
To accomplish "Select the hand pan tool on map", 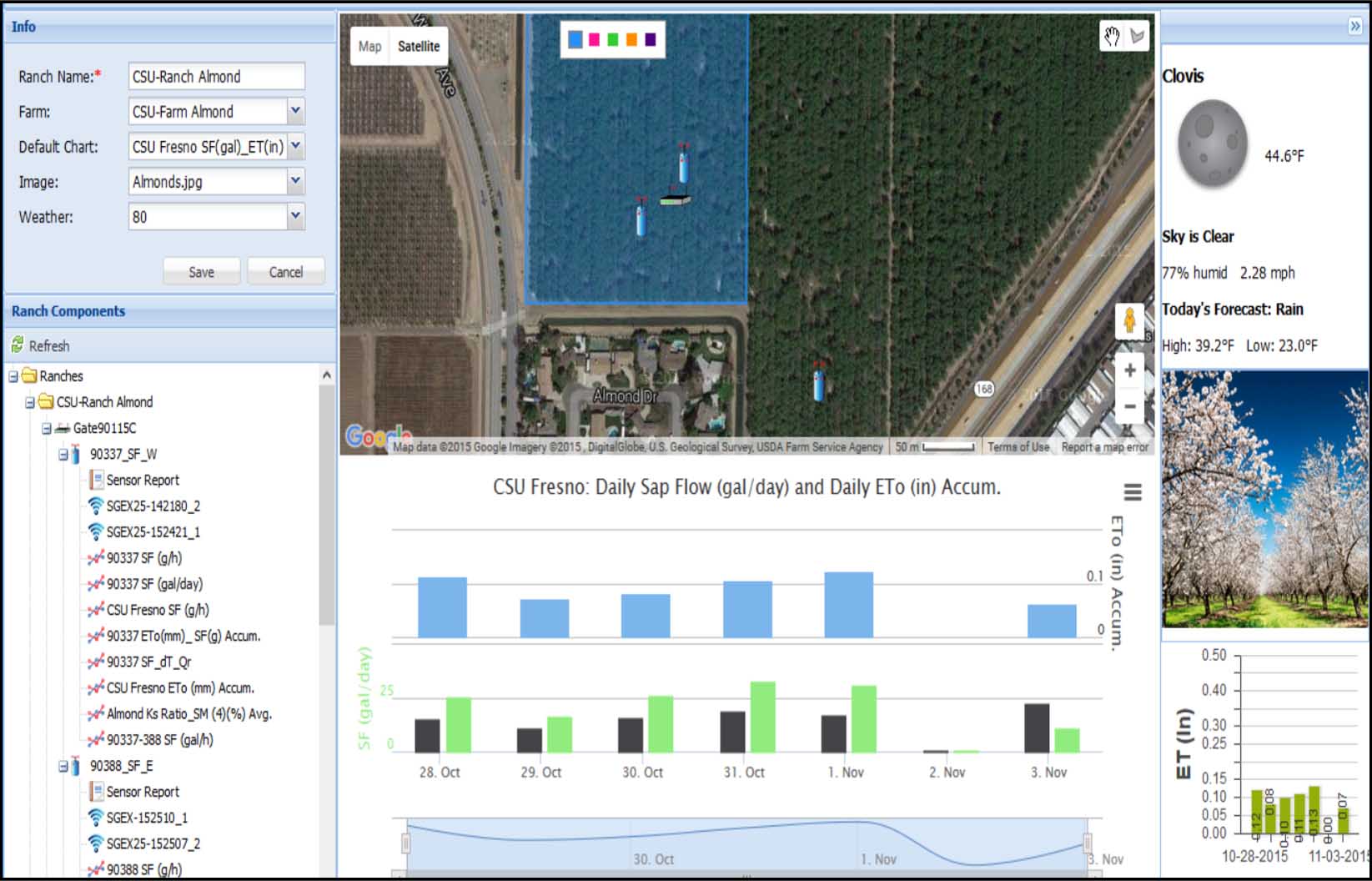I will 1112,37.
